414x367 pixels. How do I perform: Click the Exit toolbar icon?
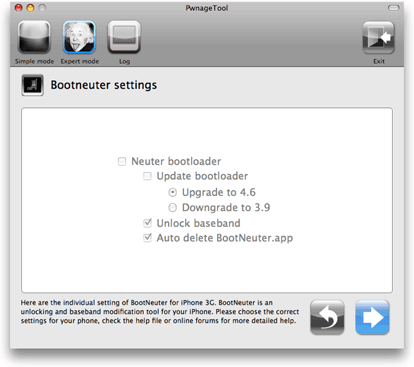[379, 37]
